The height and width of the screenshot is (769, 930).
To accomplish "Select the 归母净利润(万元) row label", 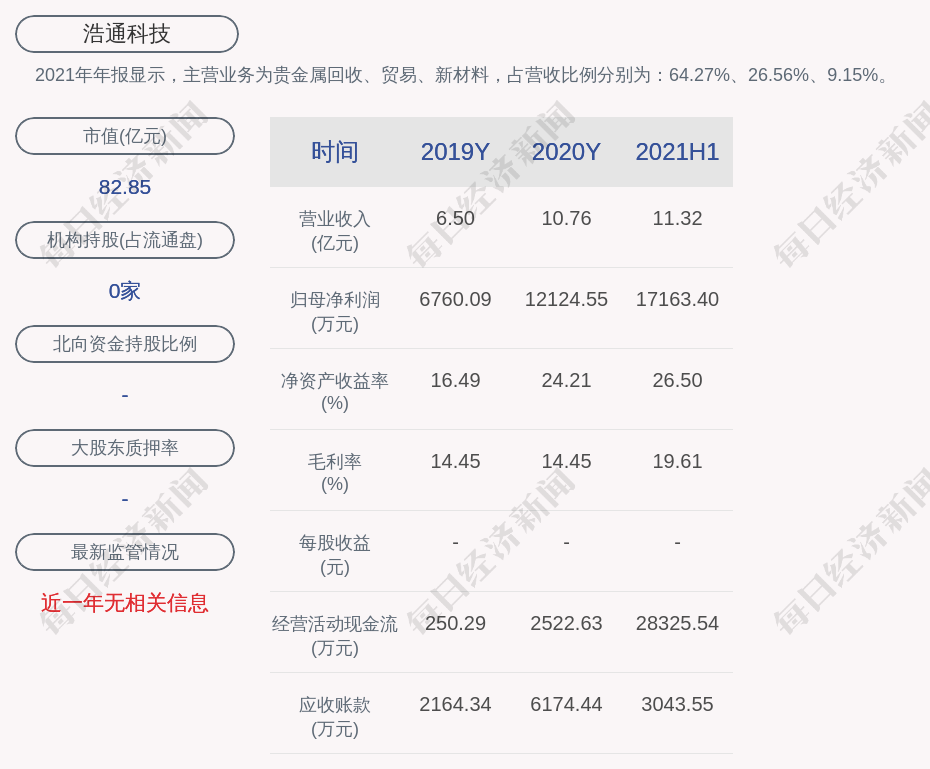I will tap(334, 311).
